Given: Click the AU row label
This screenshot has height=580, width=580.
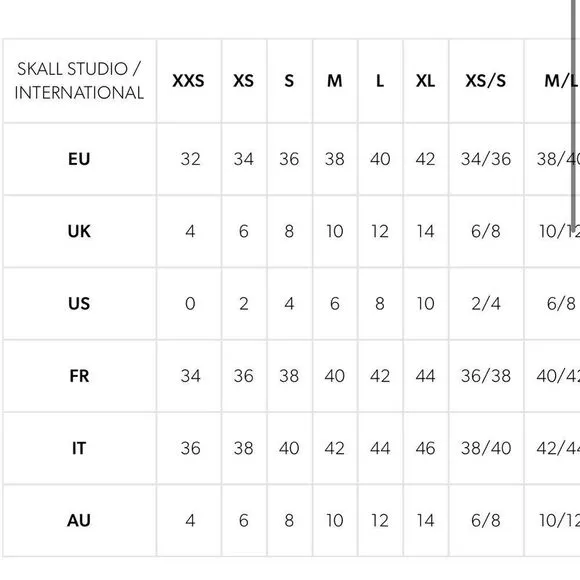Looking at the screenshot, I should tap(79, 521).
